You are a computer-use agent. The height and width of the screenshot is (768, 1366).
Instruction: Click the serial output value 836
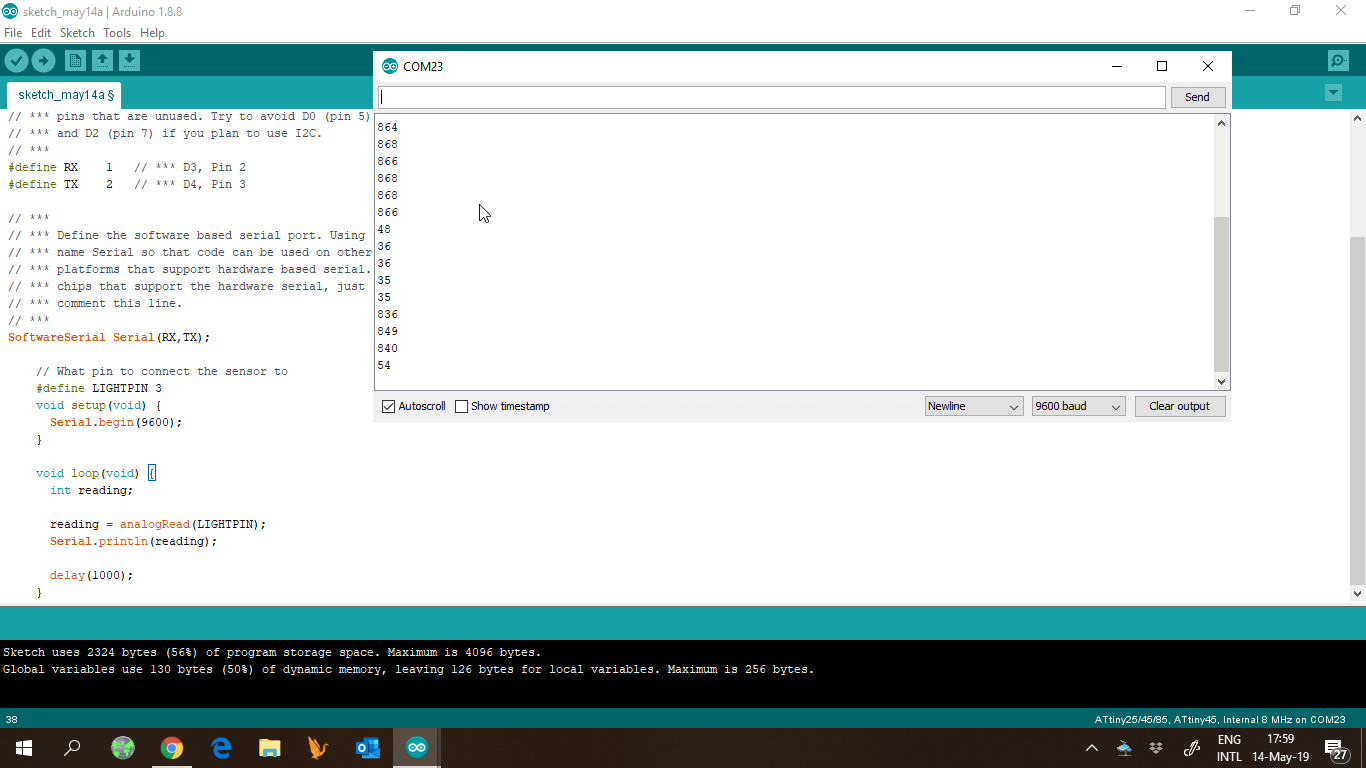coord(388,314)
